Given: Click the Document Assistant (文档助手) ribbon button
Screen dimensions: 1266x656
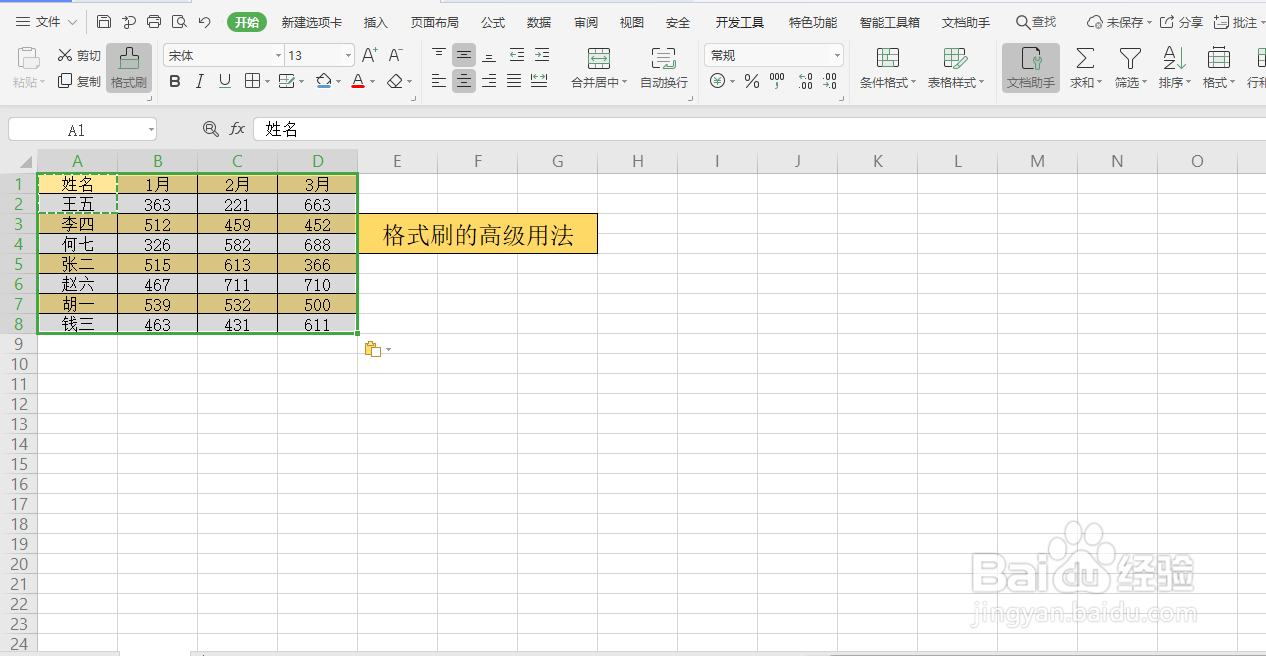Looking at the screenshot, I should [x=1031, y=68].
